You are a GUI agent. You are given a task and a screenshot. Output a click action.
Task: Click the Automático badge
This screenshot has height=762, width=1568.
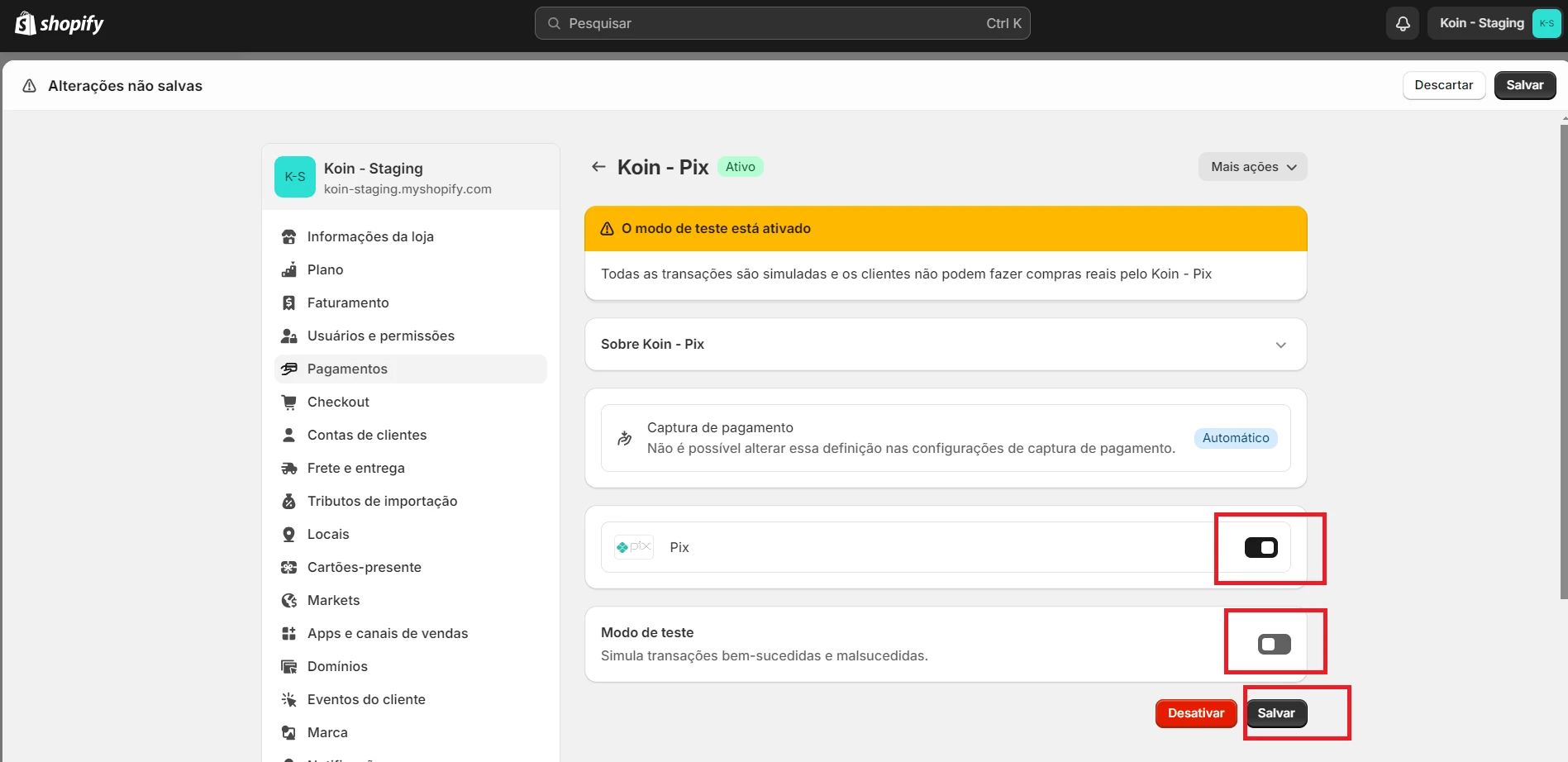click(1236, 438)
